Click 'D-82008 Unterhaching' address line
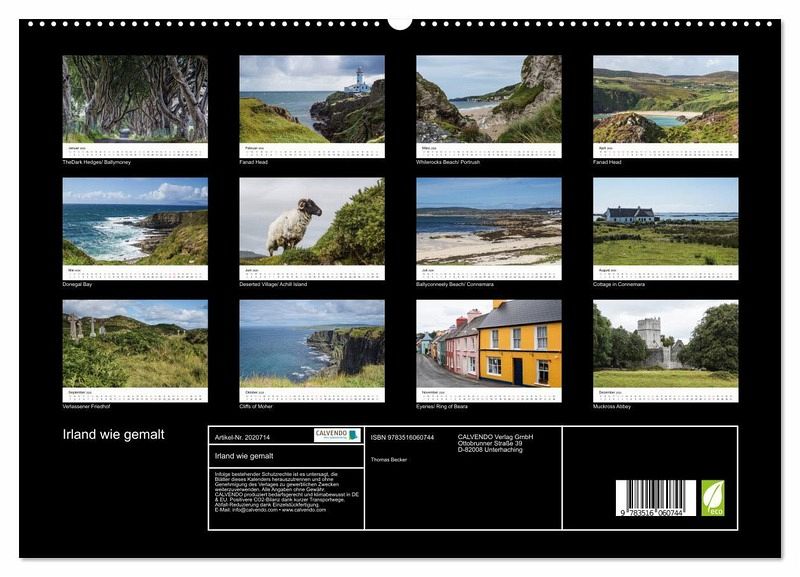 [x=490, y=450]
